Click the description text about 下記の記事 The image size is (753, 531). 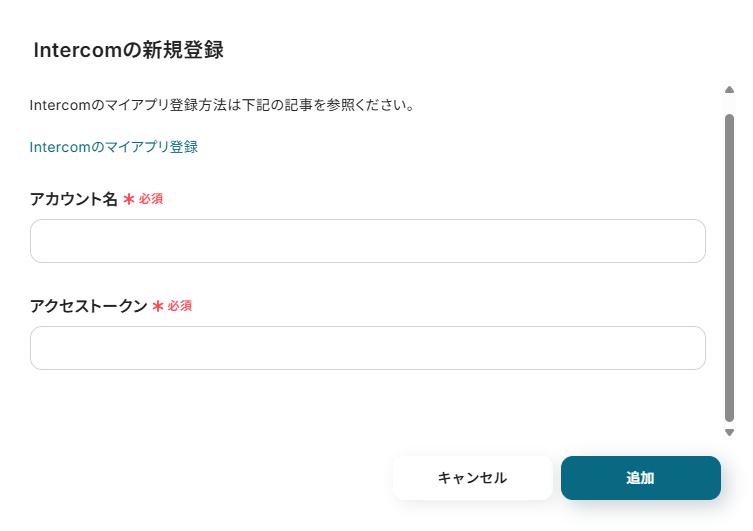click(x=222, y=105)
